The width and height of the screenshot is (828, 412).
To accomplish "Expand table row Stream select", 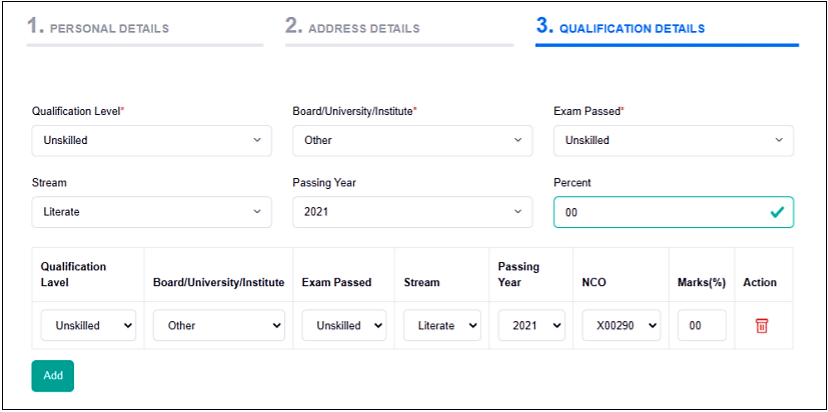I will pyautogui.click(x=442, y=326).
